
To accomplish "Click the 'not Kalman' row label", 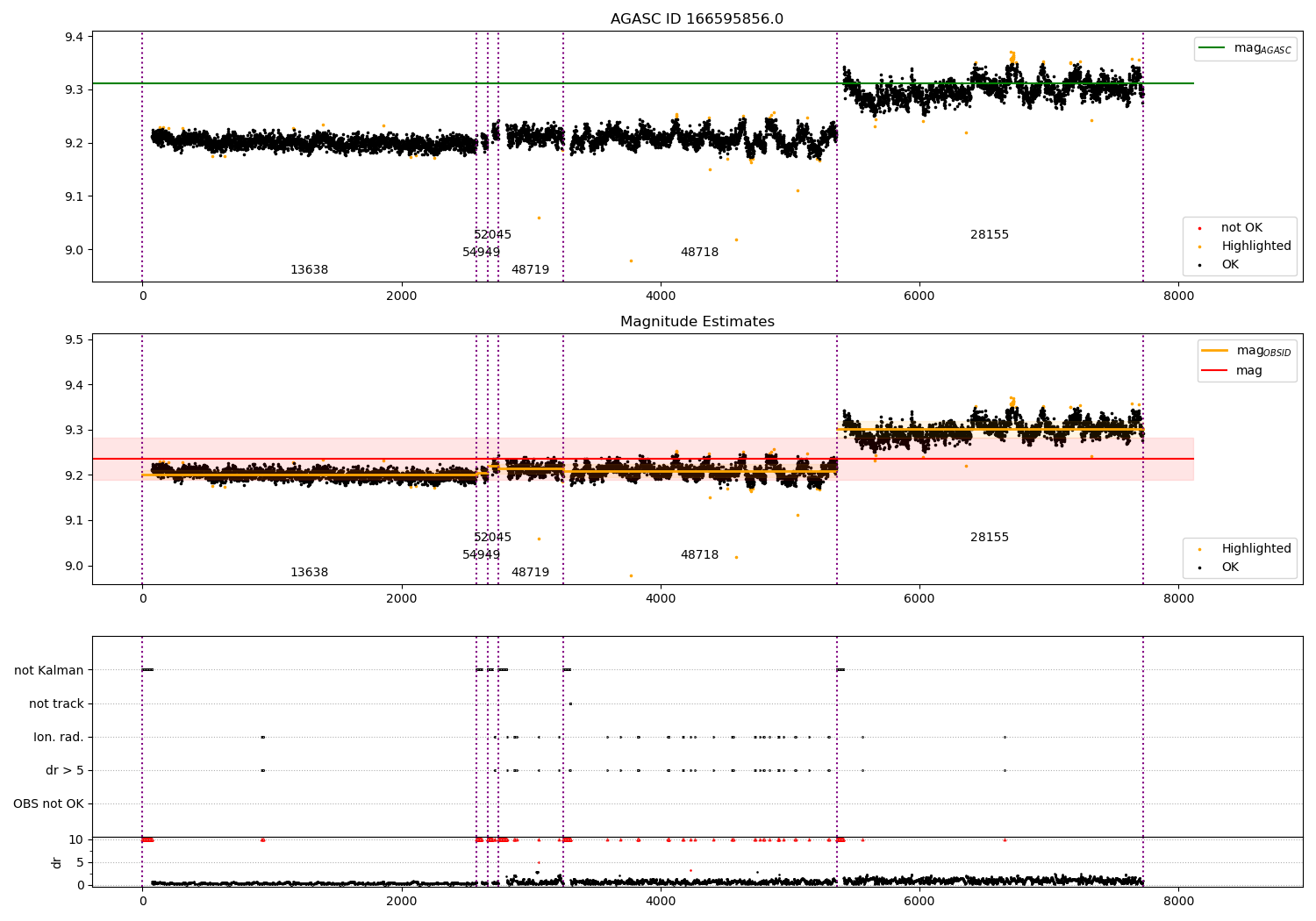I will coord(49,671).
